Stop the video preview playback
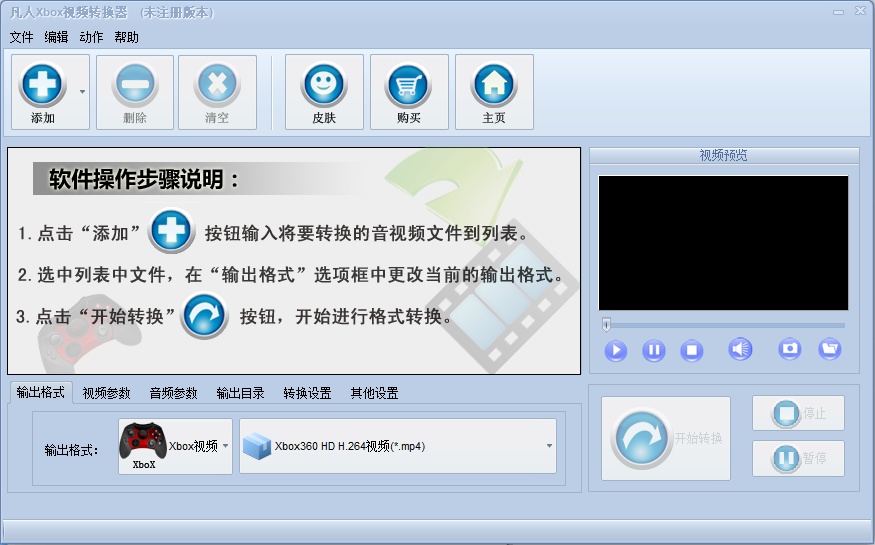The image size is (875, 545). tap(691, 350)
